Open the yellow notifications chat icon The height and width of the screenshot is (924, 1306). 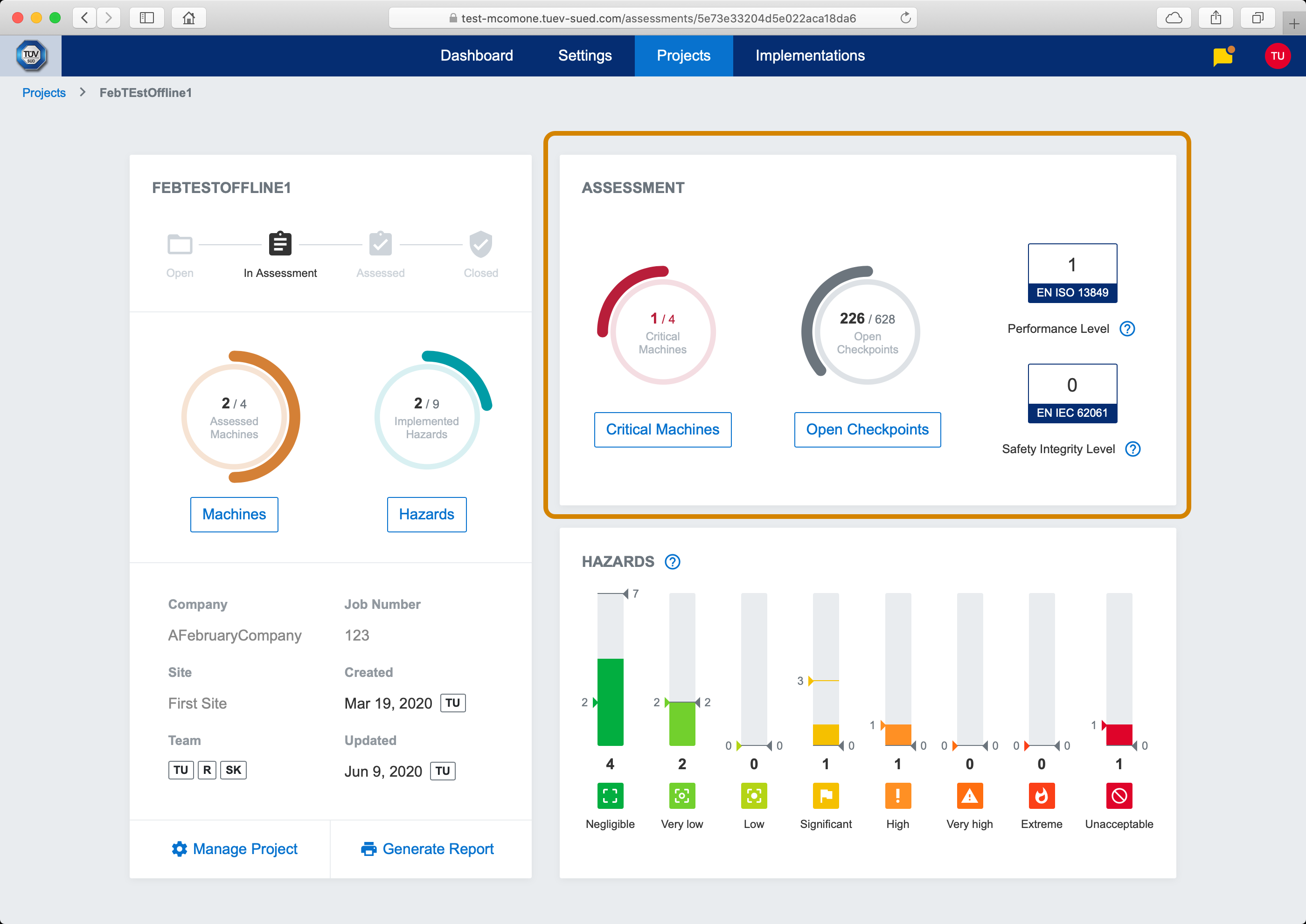click(1223, 56)
